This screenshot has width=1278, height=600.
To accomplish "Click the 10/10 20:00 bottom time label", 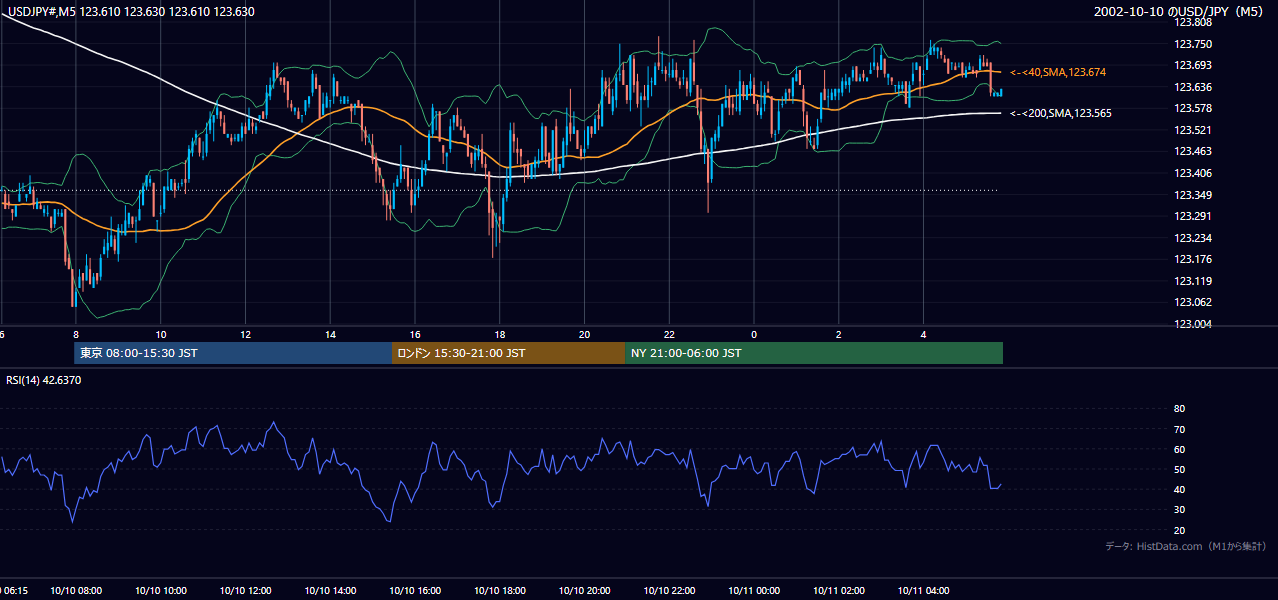I will 585,591.
